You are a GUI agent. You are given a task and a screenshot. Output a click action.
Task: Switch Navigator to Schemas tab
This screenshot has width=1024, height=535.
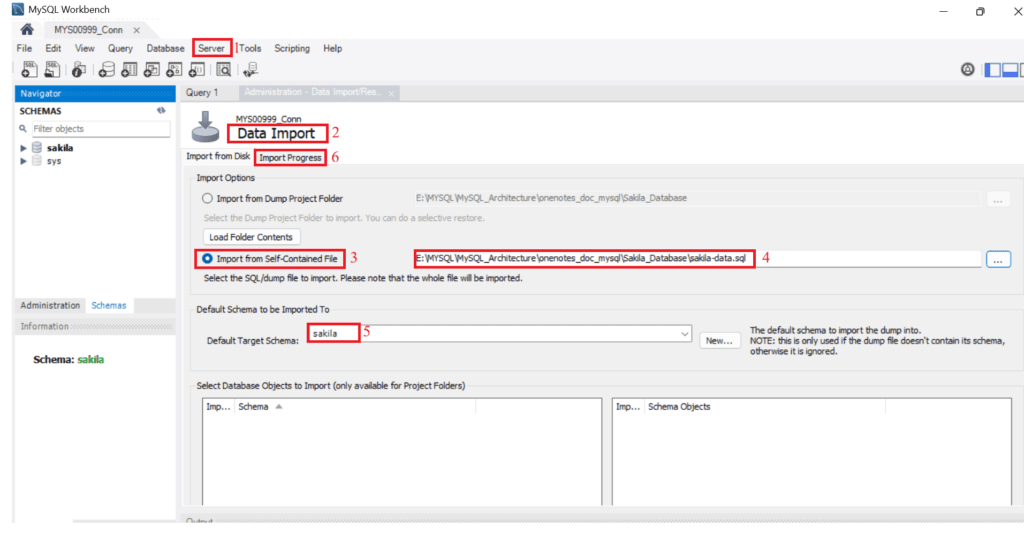tap(109, 306)
